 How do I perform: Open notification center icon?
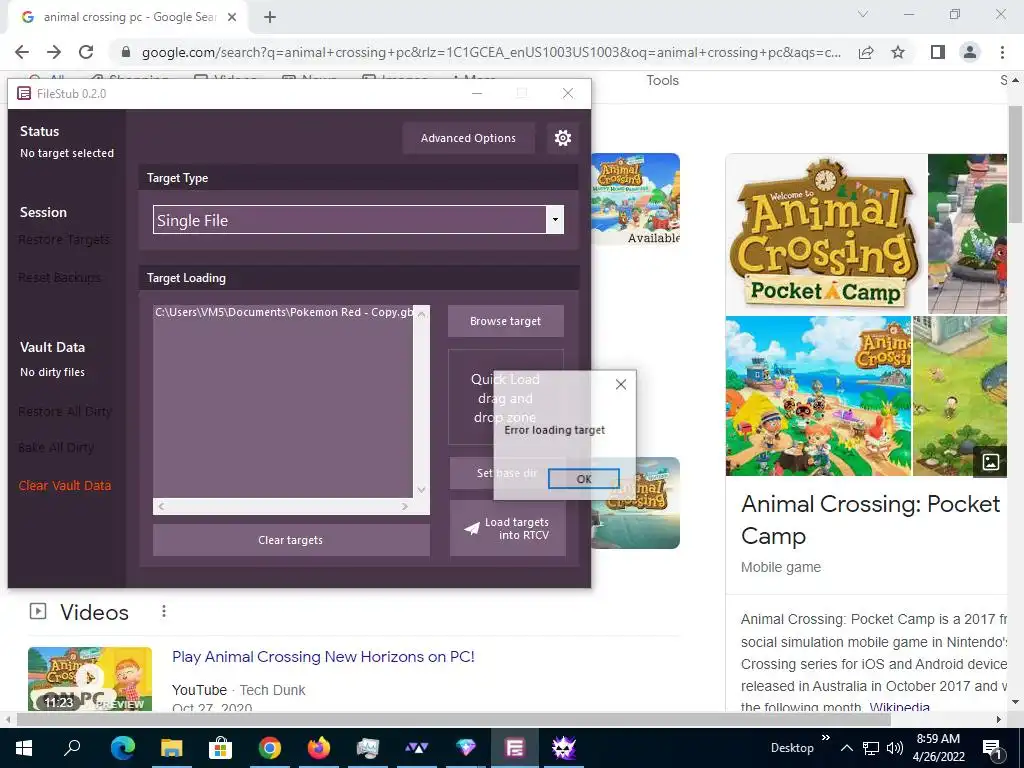[x=991, y=748]
